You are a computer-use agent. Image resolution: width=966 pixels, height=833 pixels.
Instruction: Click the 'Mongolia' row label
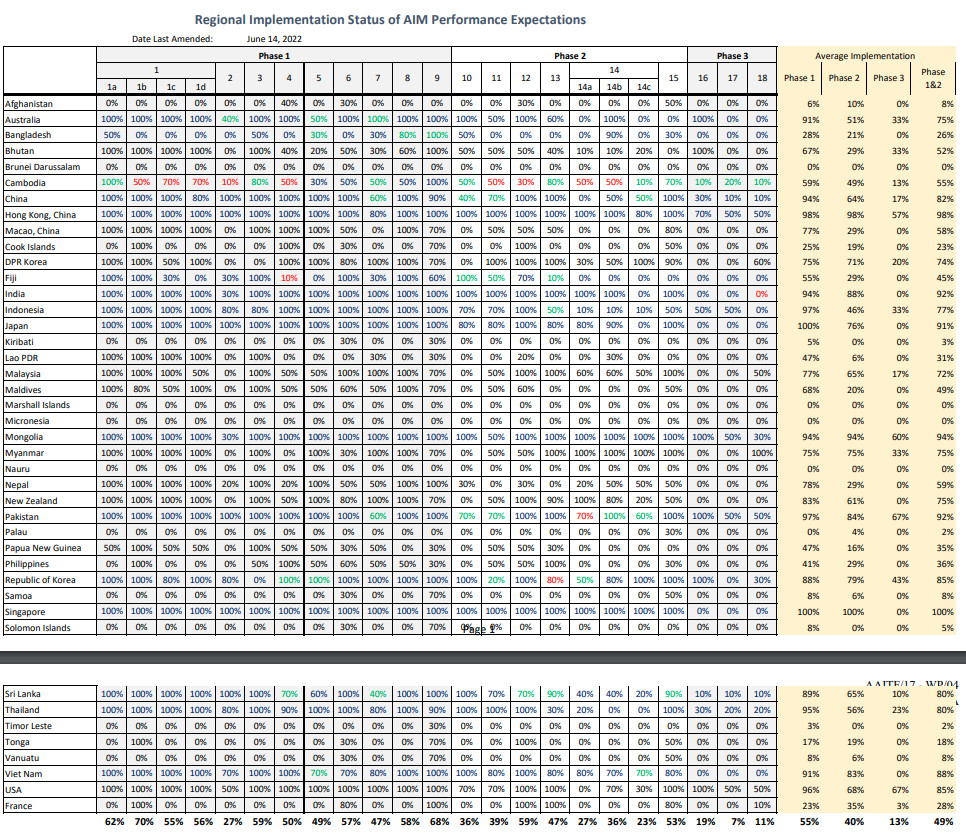(24, 437)
